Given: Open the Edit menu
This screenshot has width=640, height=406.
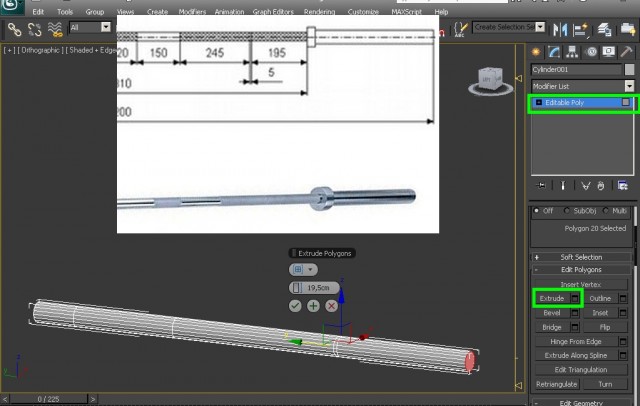Looking at the screenshot, I should tap(38, 12).
